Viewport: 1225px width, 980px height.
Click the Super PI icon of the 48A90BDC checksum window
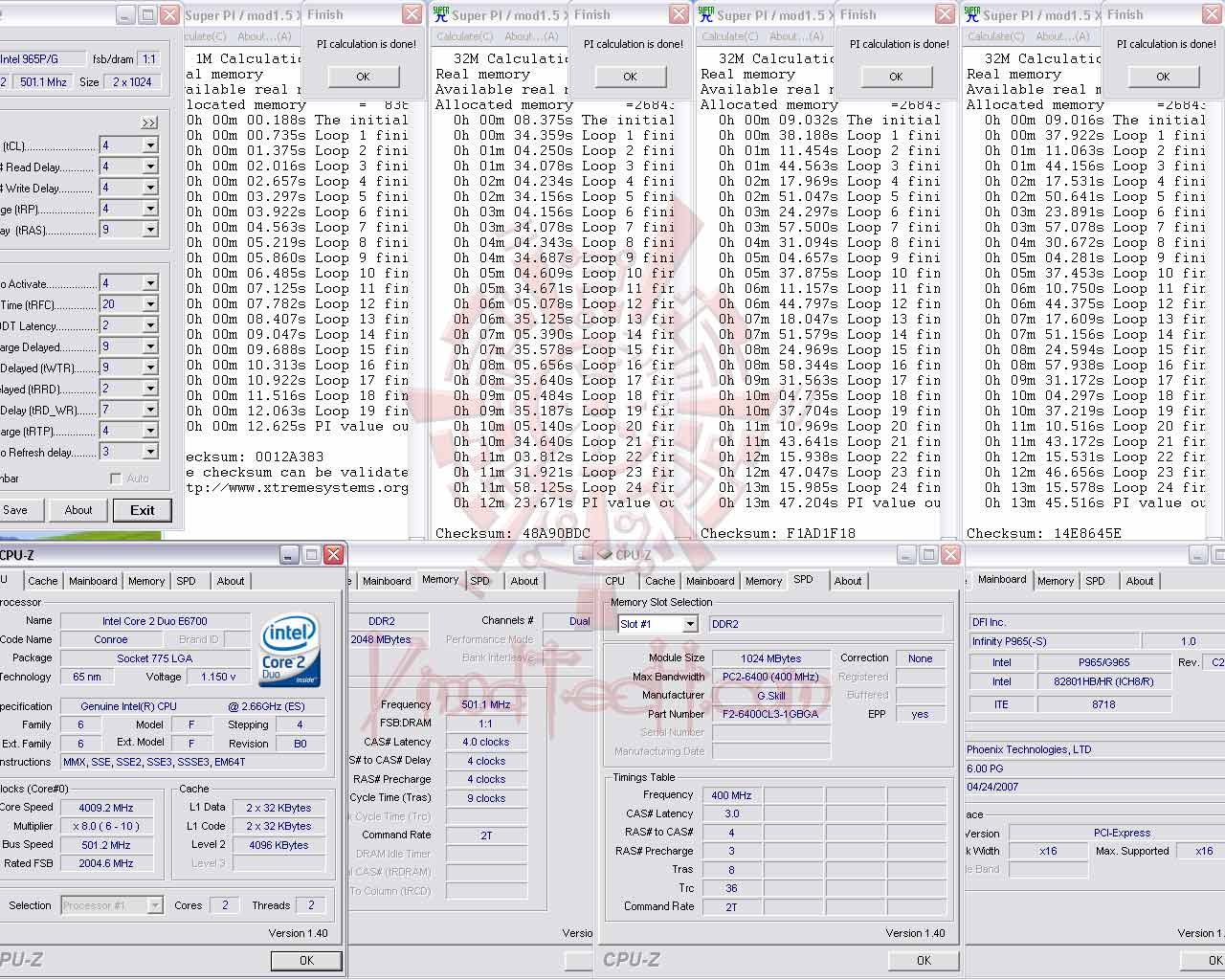click(440, 14)
